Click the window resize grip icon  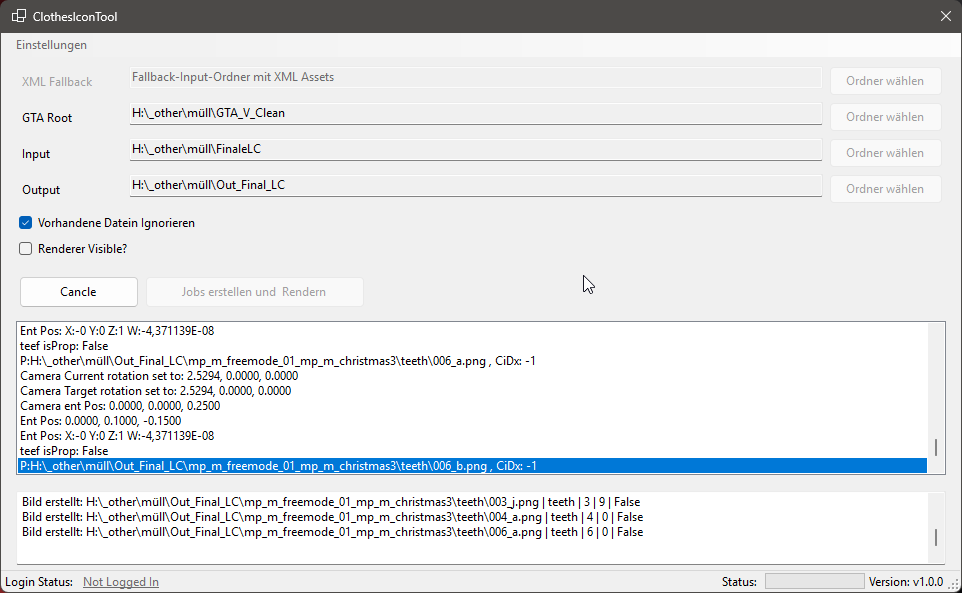click(x=954, y=585)
